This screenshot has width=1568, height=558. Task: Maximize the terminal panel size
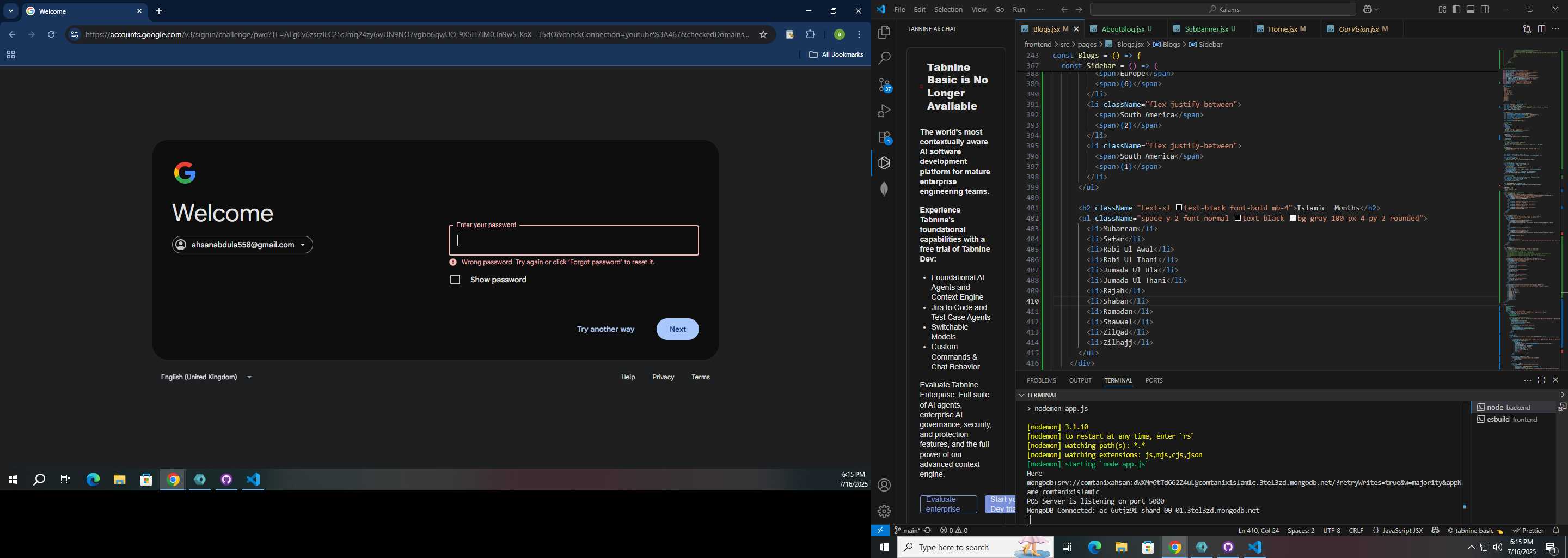pyautogui.click(x=1541, y=380)
